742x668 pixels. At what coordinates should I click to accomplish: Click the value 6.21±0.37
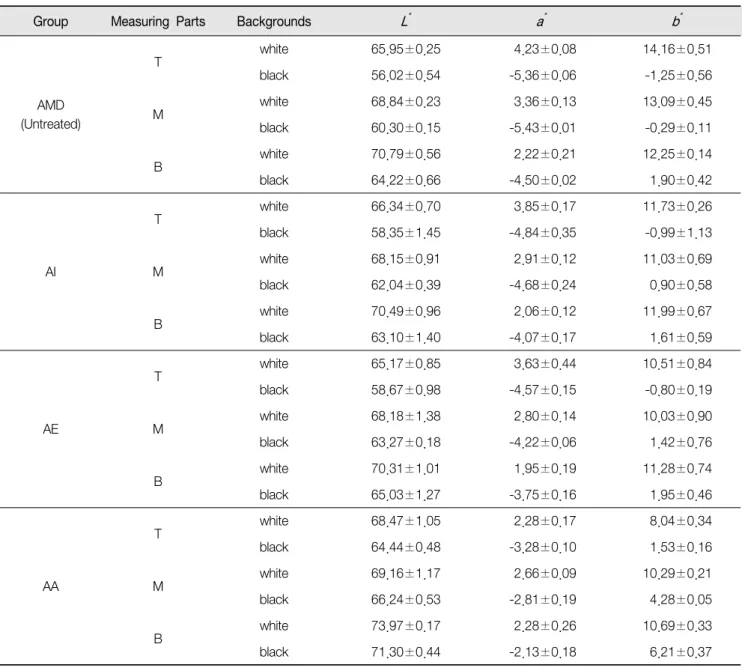(x=680, y=652)
